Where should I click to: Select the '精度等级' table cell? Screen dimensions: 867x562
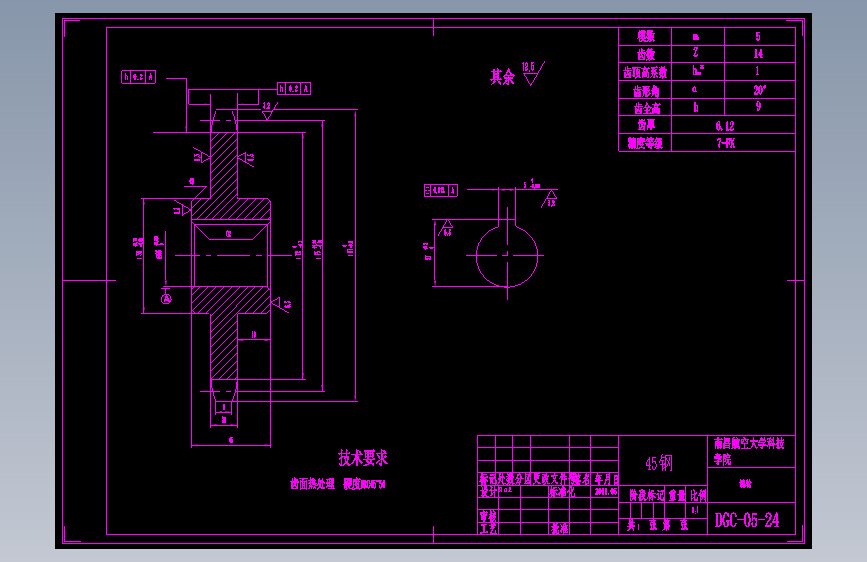(x=645, y=143)
